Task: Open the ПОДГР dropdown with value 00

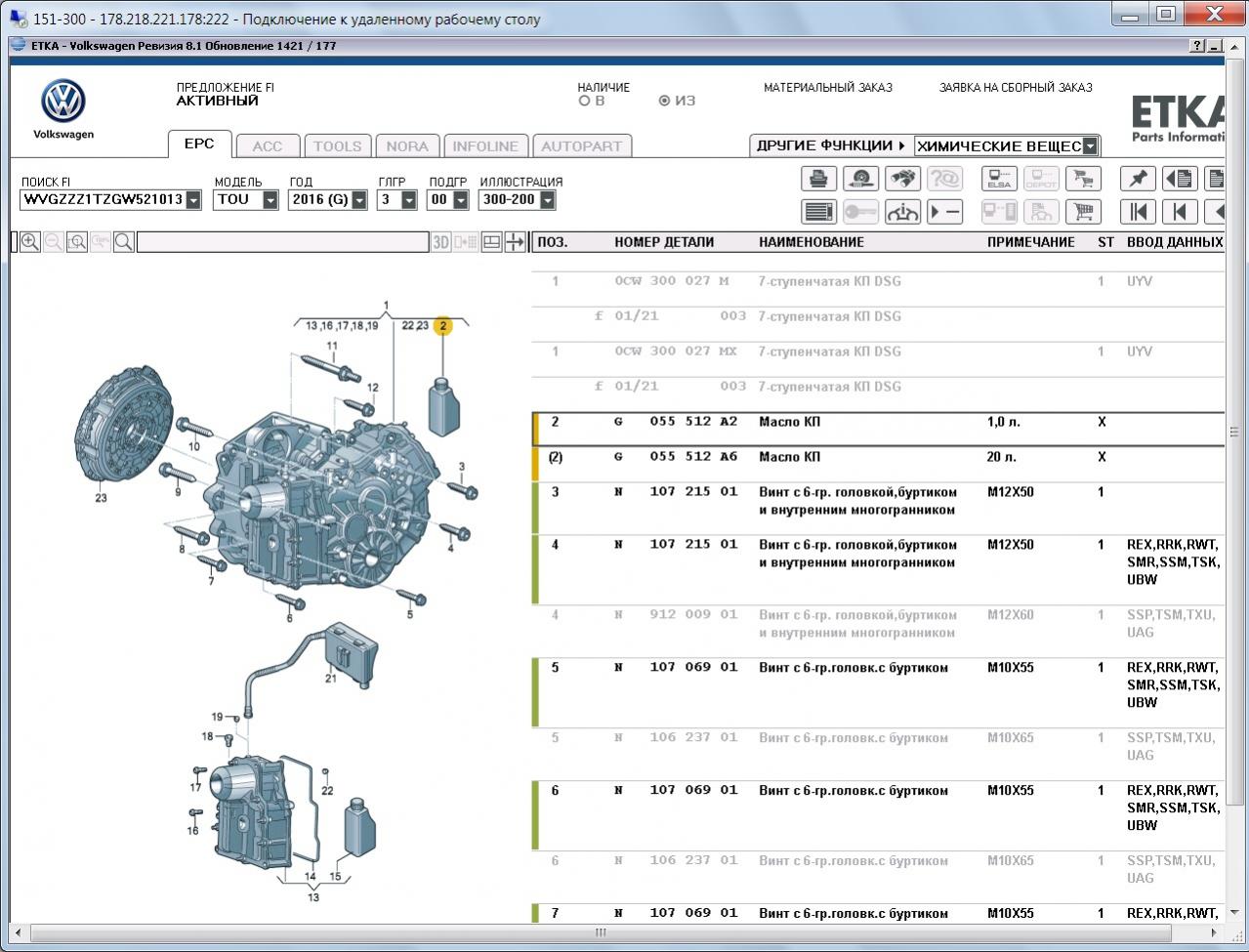Action: tap(460, 200)
